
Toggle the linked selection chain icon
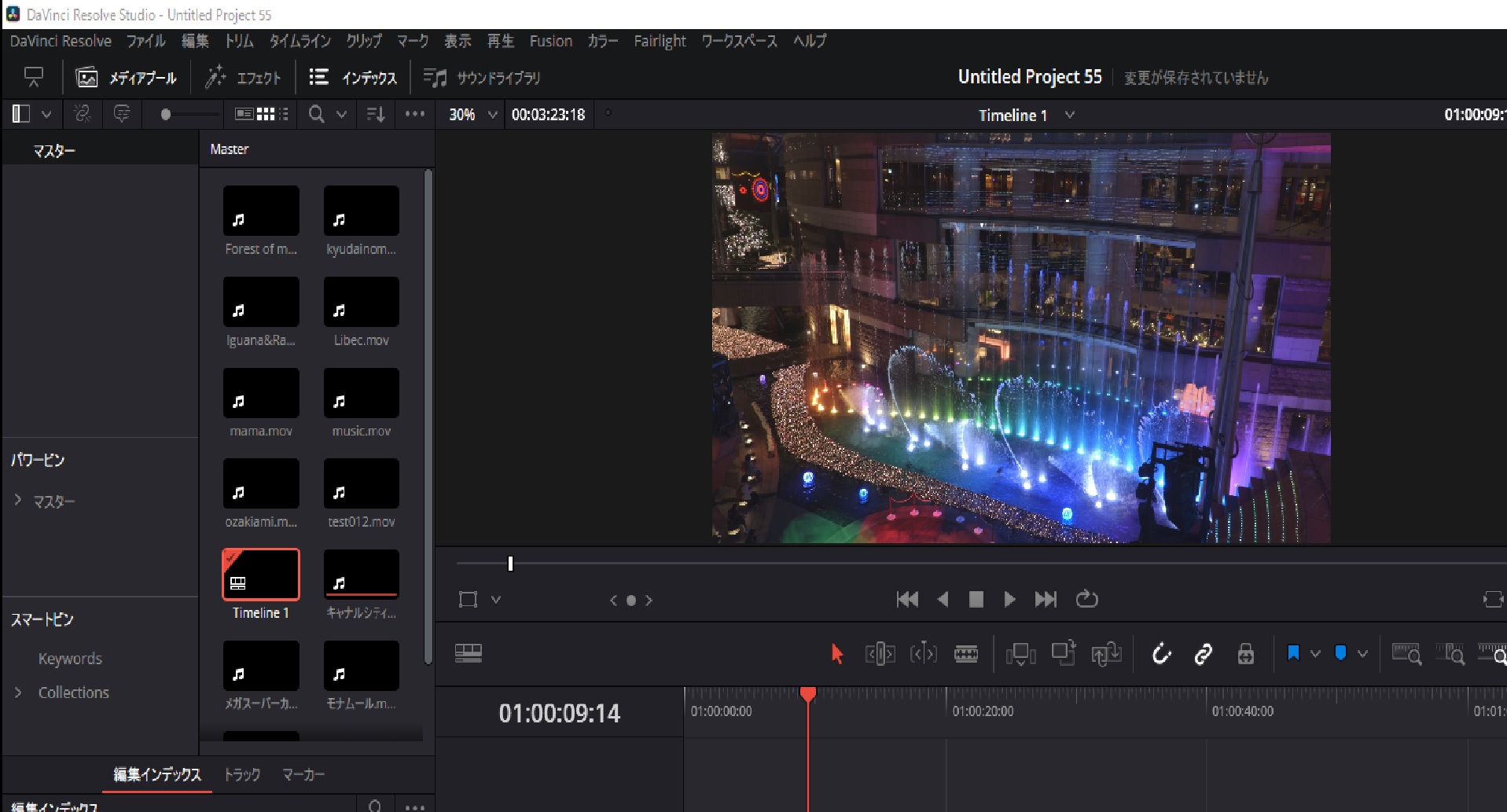point(1203,654)
